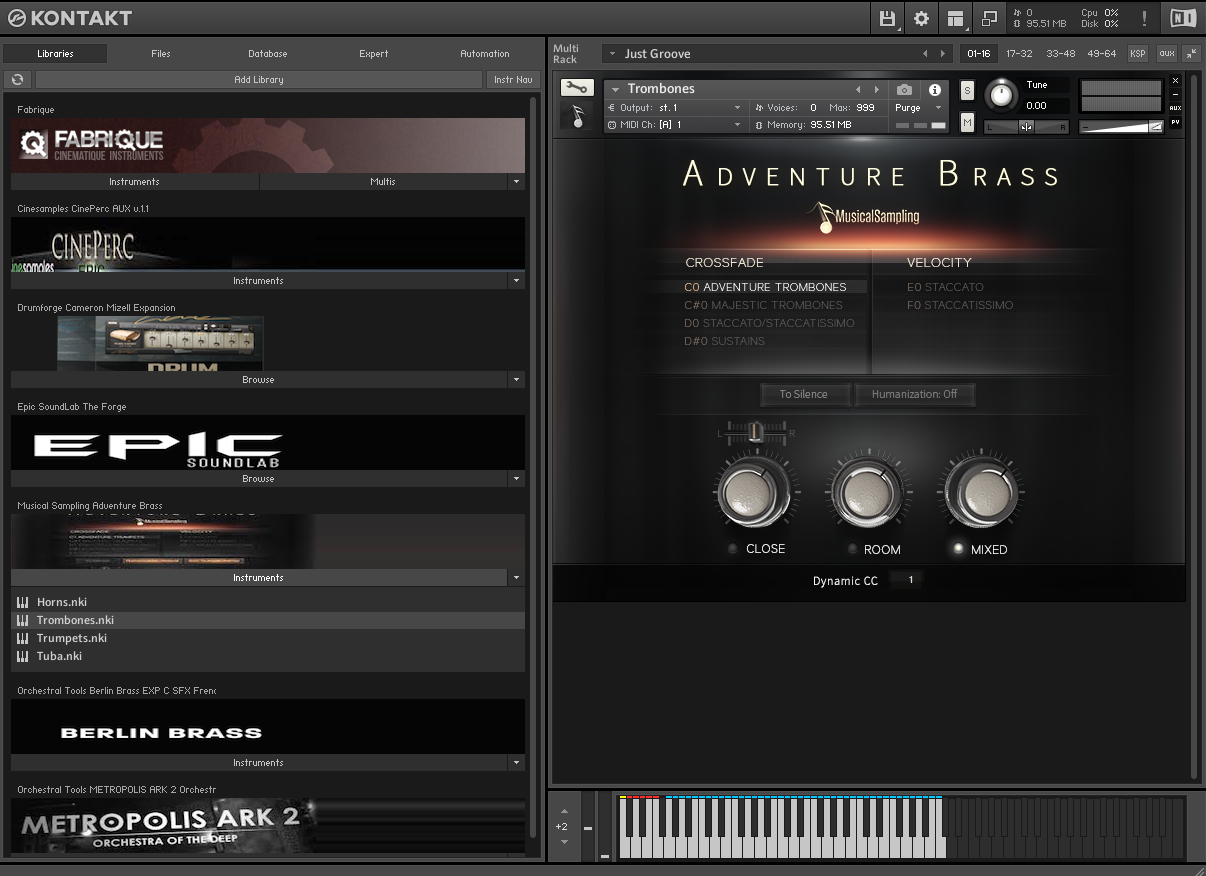Refresh the libraries list
This screenshot has height=876, width=1206.
pyautogui.click(x=17, y=79)
